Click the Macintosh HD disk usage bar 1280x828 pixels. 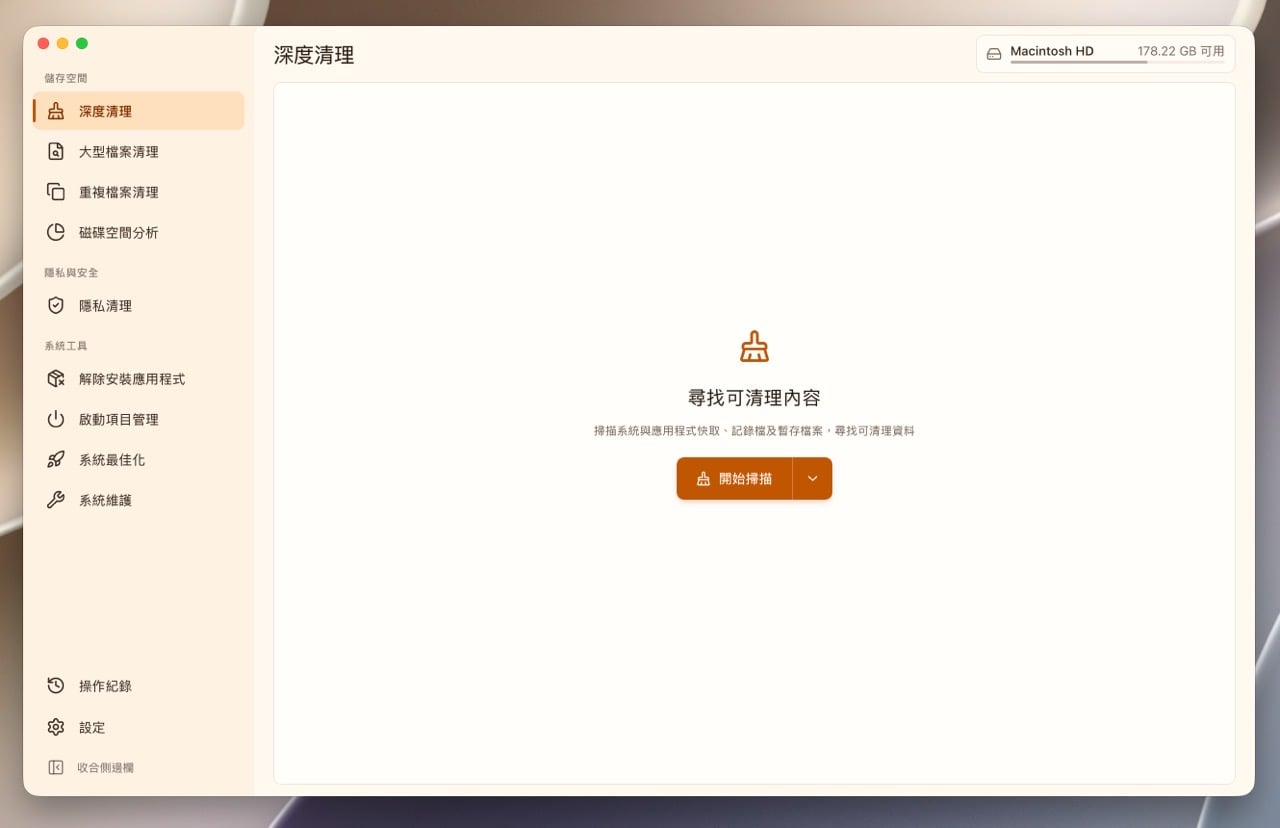(x=1117, y=62)
